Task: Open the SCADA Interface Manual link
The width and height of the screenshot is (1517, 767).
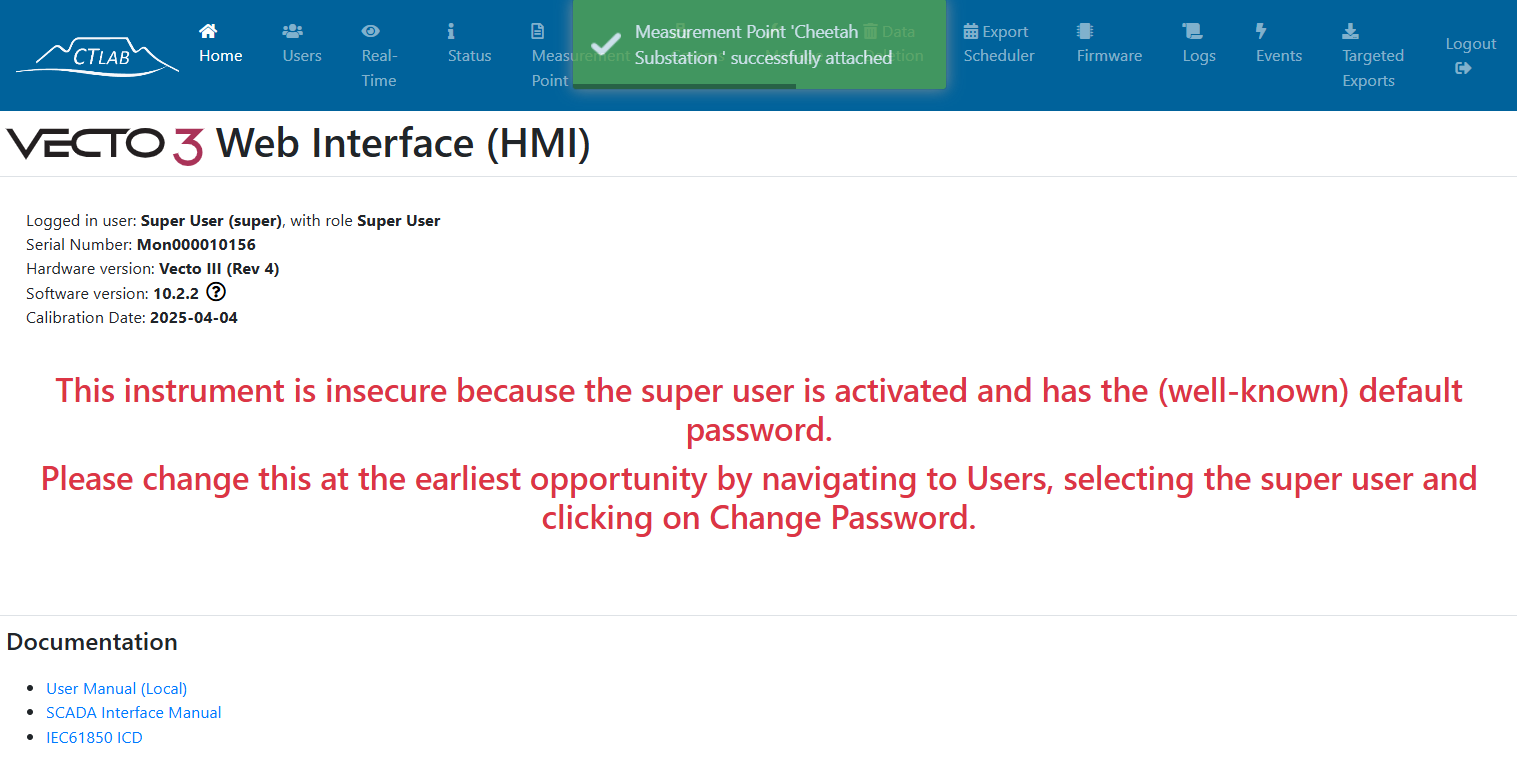Action: point(134,712)
